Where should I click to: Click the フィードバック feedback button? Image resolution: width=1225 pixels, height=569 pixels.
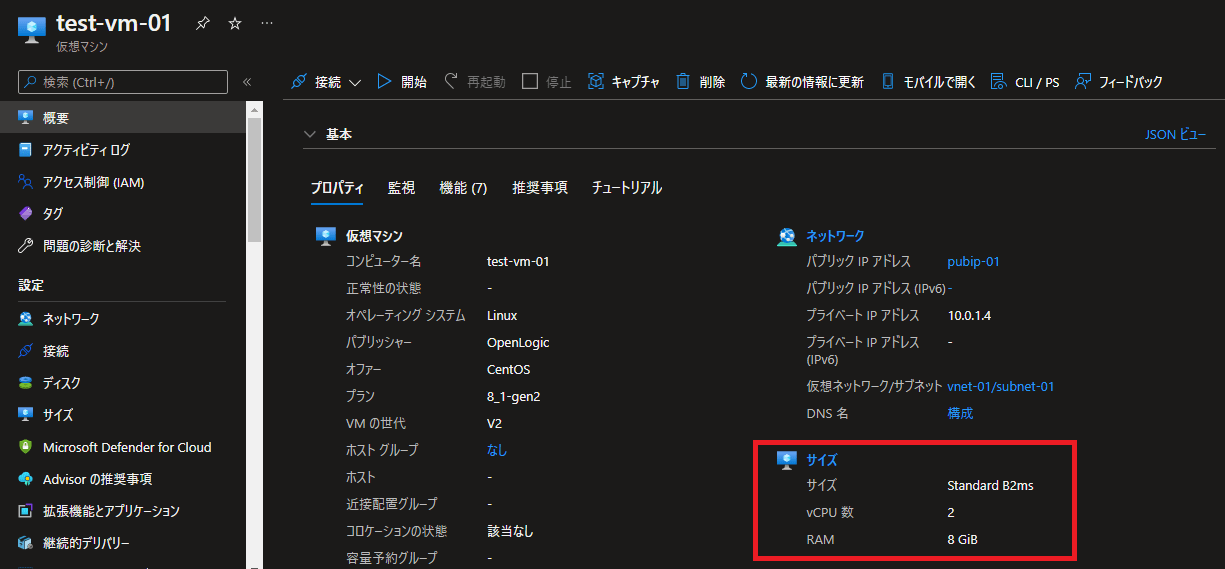coord(1118,82)
